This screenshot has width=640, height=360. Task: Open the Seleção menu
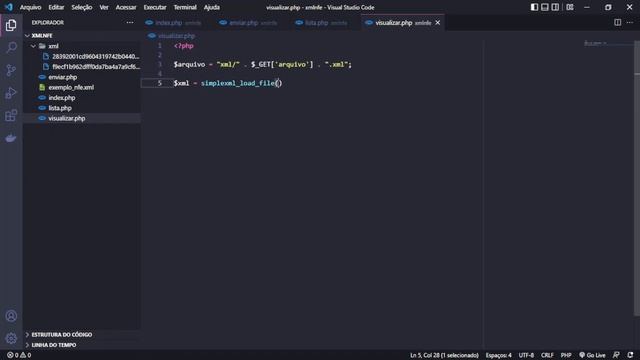(82, 7)
